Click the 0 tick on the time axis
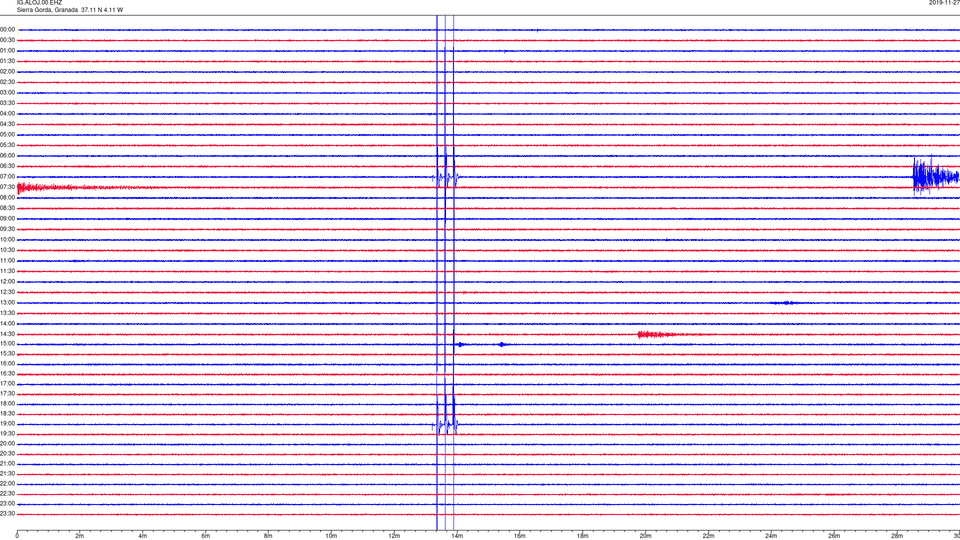The image size is (960, 540). click(17, 536)
